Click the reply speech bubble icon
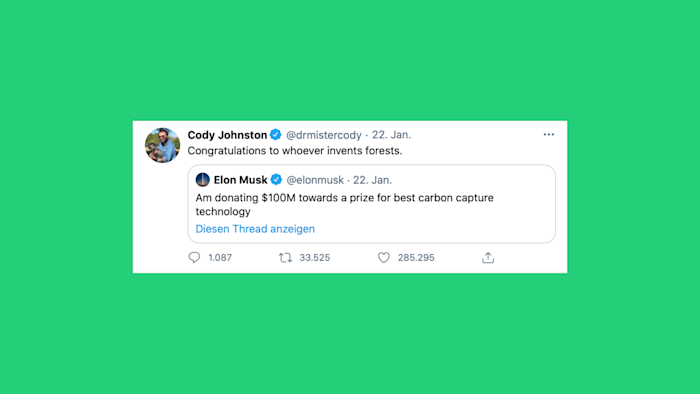The height and width of the screenshot is (394, 700). click(x=194, y=257)
